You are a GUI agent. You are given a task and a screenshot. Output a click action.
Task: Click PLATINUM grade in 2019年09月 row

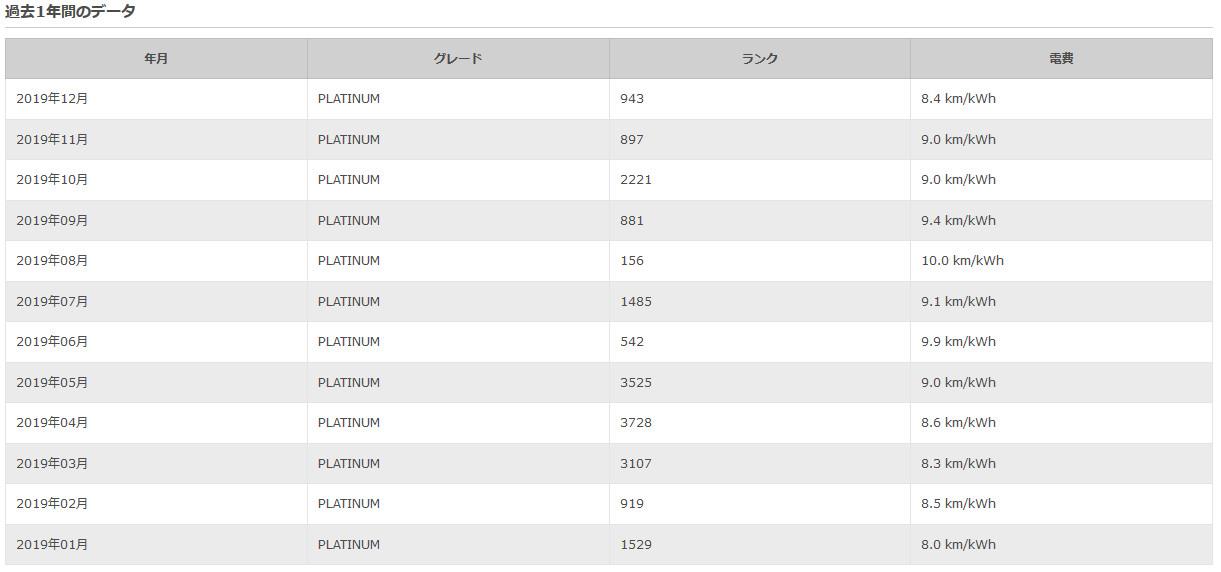(349, 221)
